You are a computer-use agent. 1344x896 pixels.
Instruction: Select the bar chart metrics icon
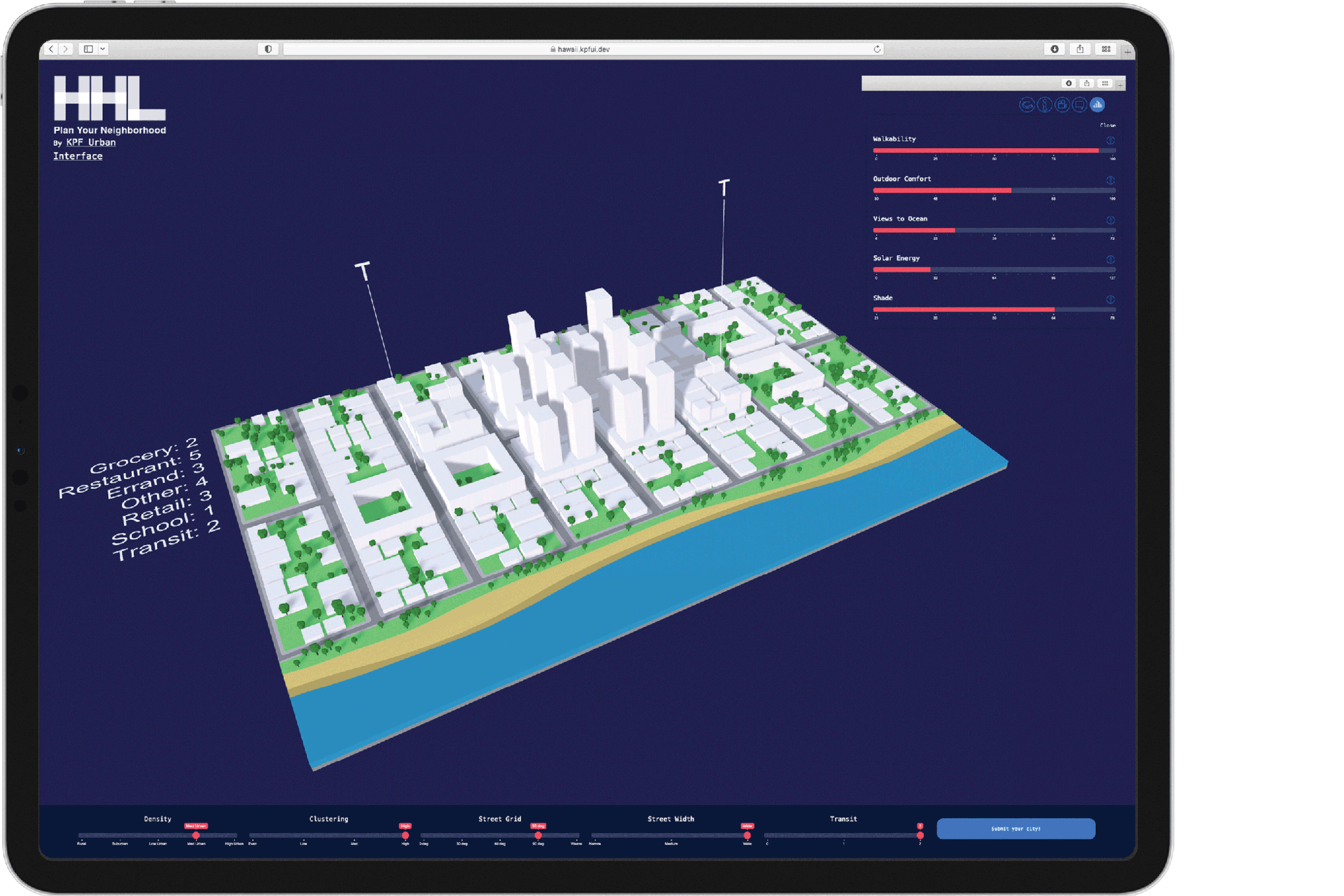[x=1097, y=105]
